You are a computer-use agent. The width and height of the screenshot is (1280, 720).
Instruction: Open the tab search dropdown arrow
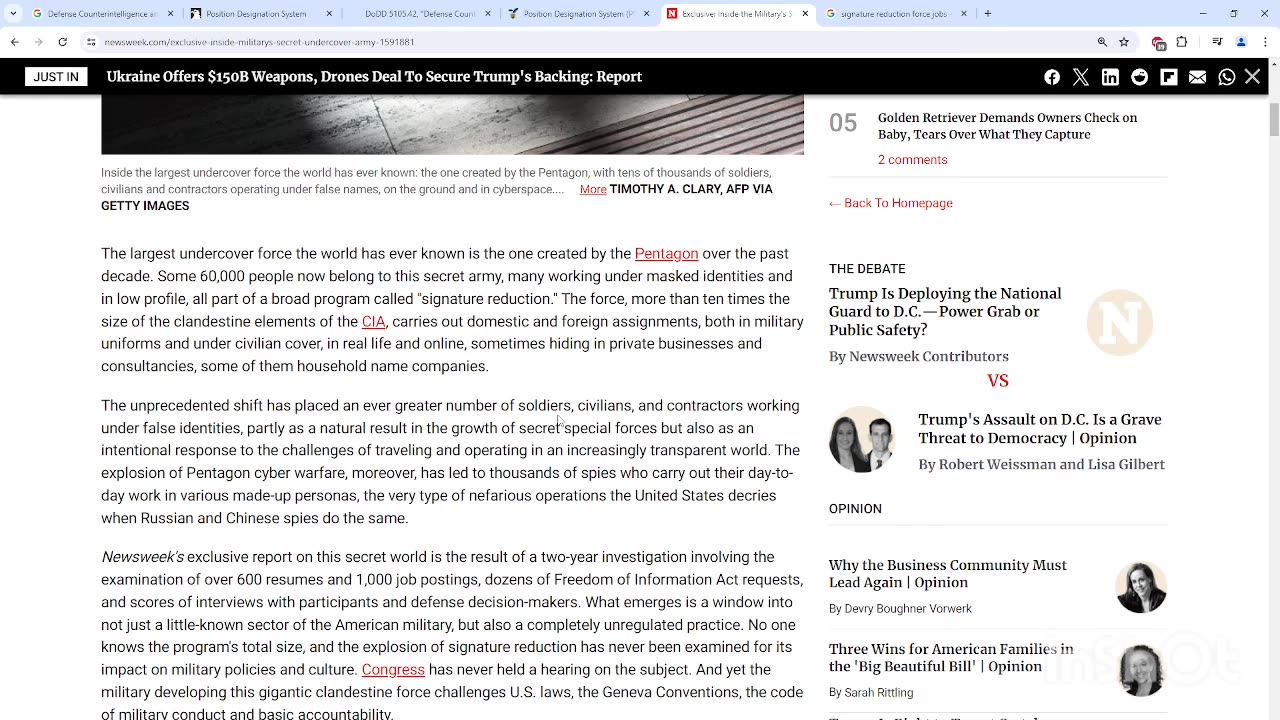point(13,14)
